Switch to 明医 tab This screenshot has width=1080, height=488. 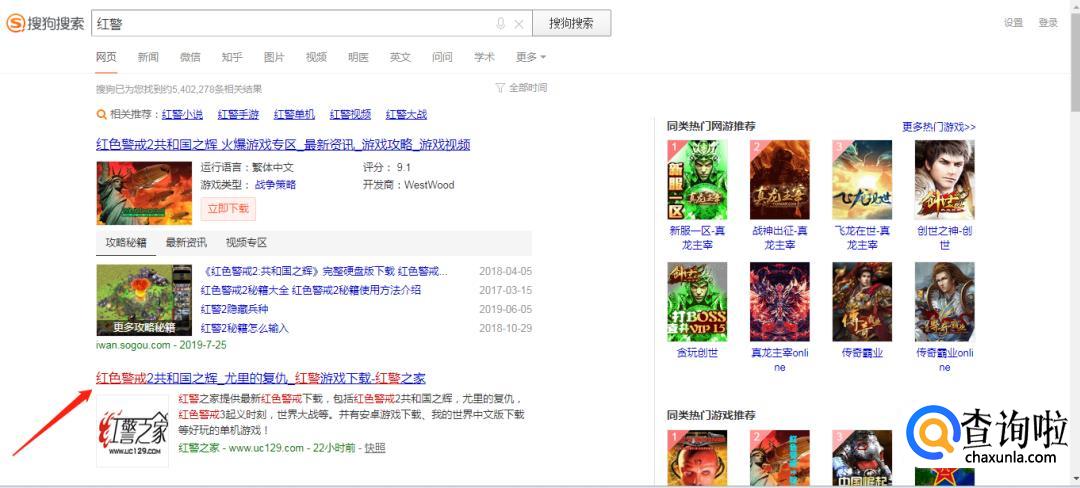pyautogui.click(x=358, y=57)
